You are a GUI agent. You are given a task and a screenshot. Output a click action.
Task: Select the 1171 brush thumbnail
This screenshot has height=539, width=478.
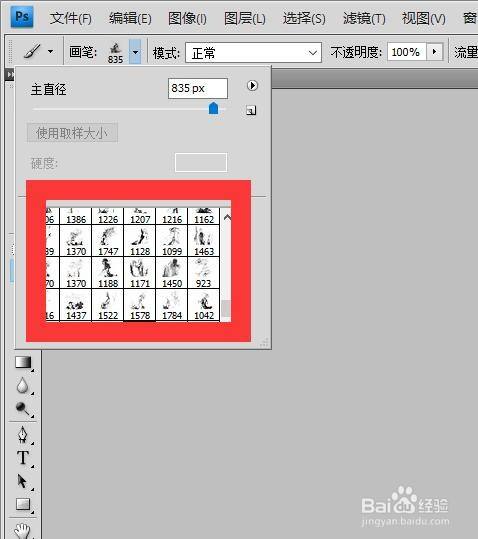click(140, 273)
